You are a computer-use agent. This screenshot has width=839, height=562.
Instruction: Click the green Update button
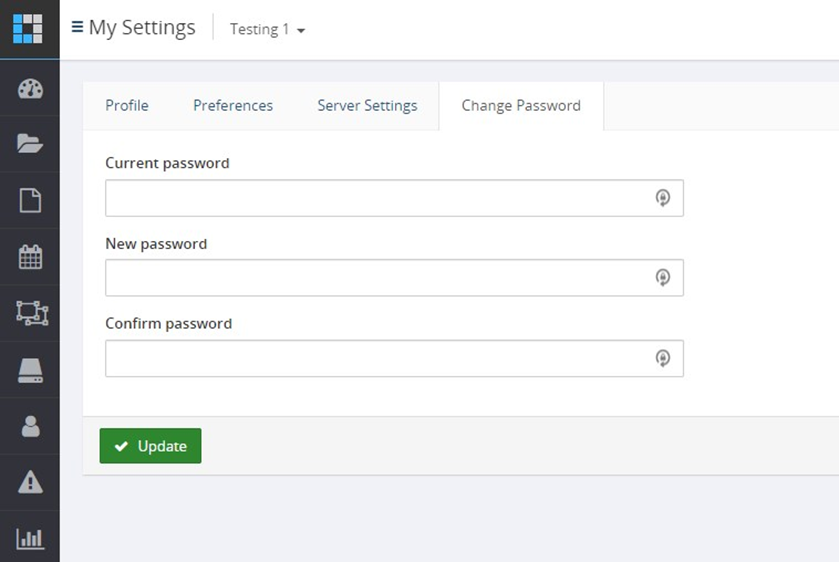(150, 446)
